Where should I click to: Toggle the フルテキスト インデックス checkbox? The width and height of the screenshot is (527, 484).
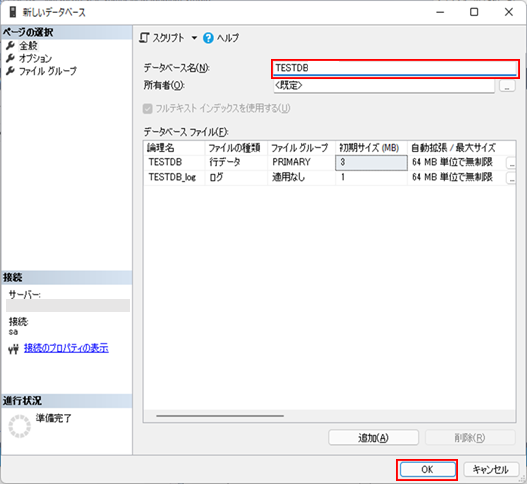(x=148, y=109)
